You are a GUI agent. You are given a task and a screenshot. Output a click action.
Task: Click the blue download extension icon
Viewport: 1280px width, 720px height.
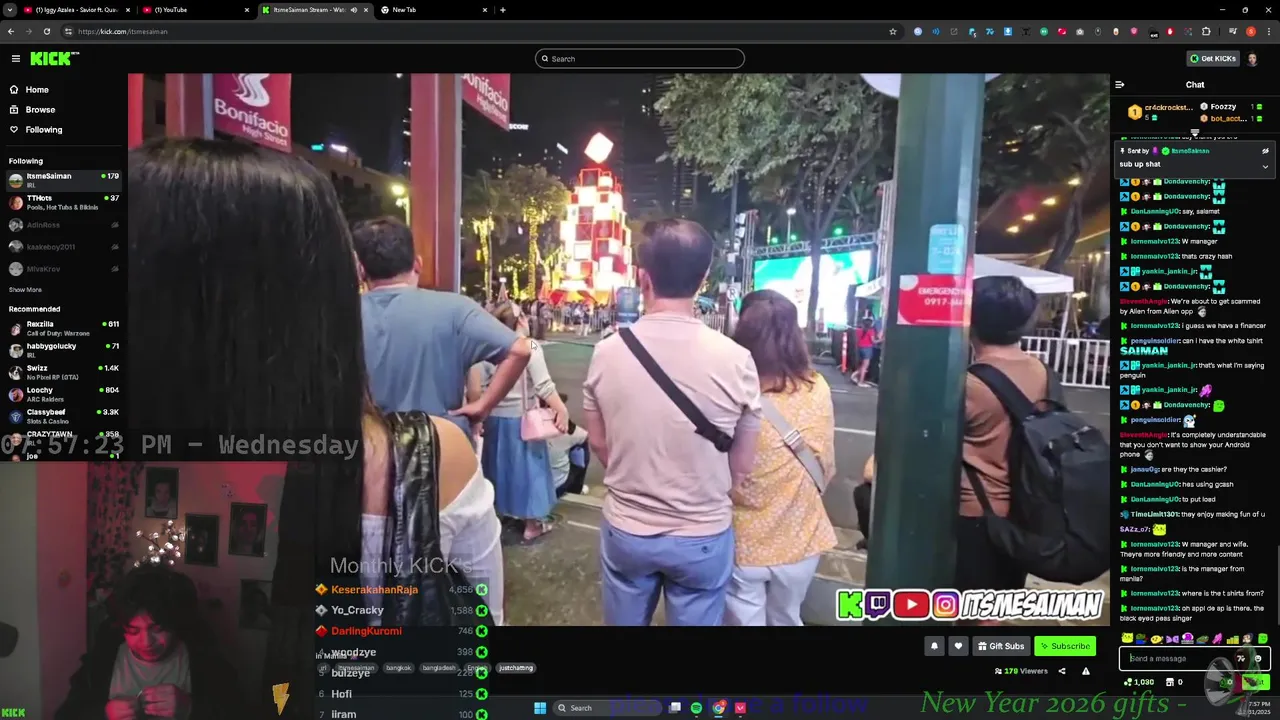click(x=1008, y=31)
